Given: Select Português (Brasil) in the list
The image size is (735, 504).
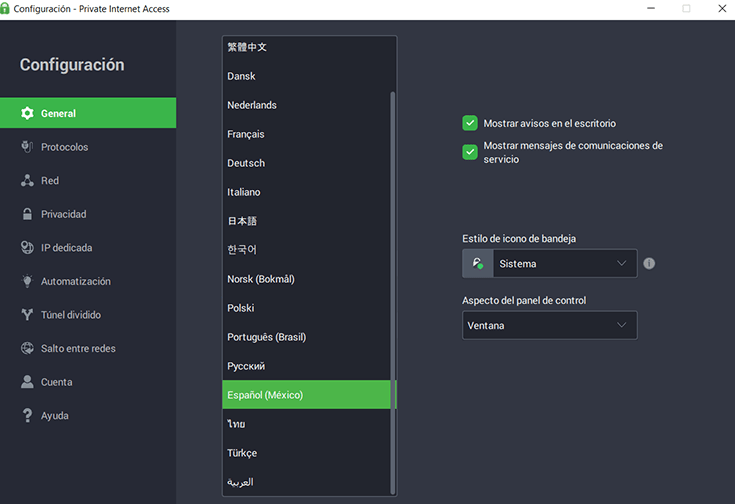Looking at the screenshot, I should coord(306,337).
